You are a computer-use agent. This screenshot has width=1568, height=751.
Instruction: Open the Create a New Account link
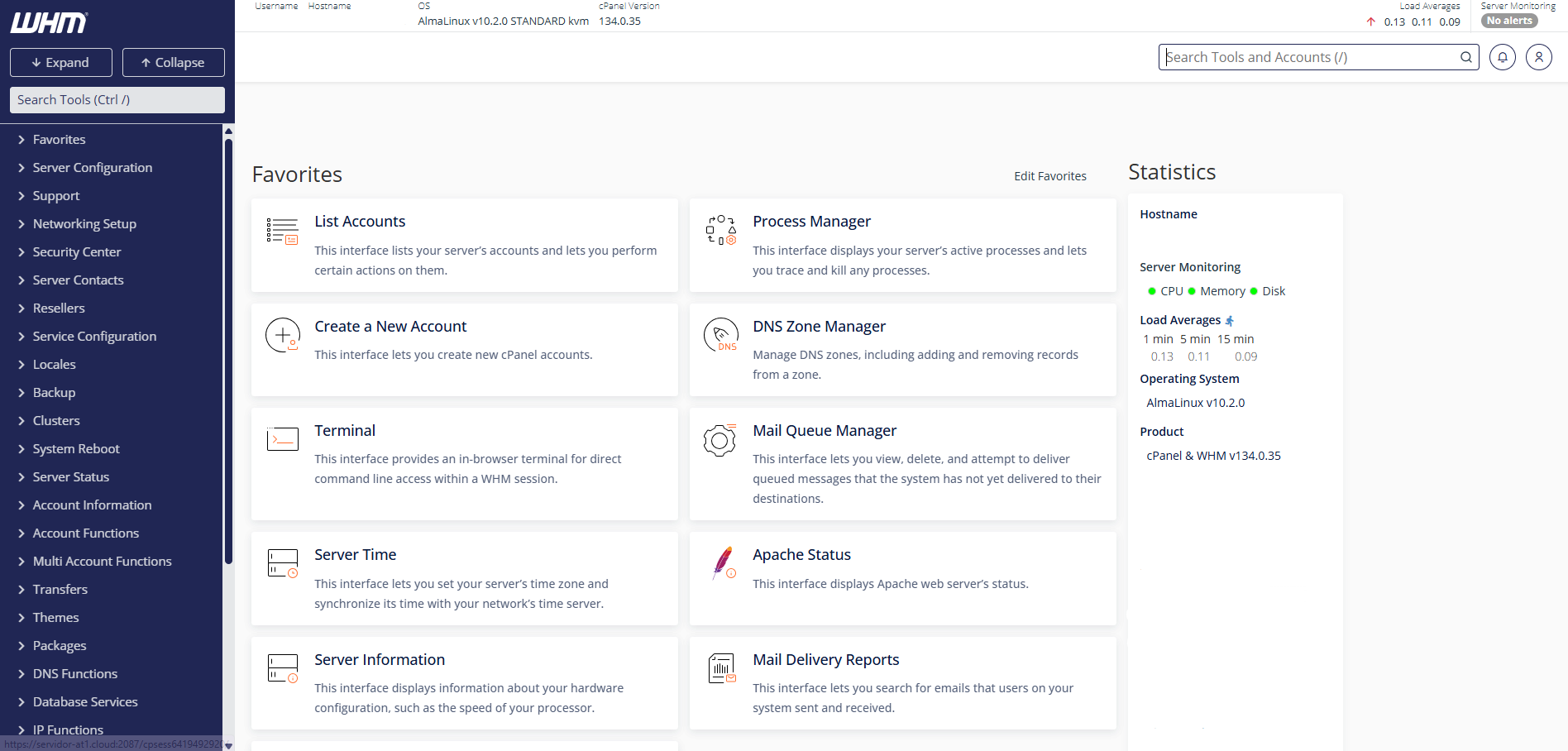click(390, 327)
